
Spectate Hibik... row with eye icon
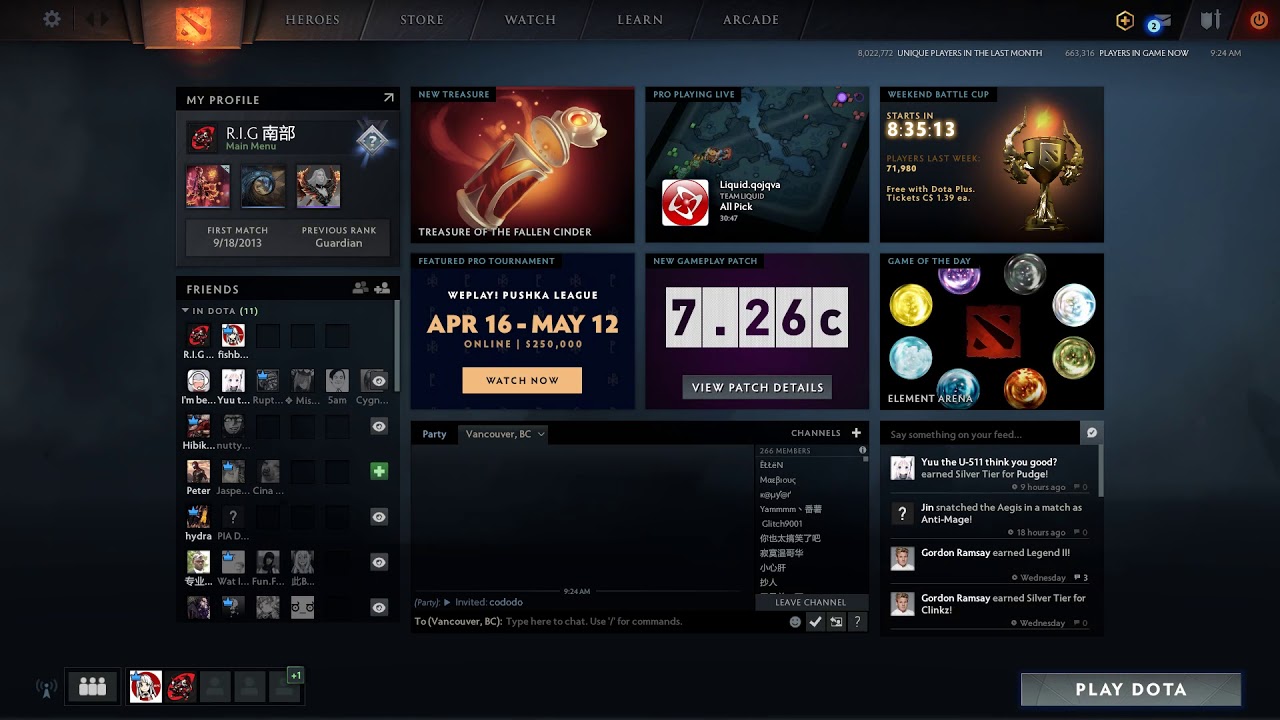pyautogui.click(x=379, y=426)
